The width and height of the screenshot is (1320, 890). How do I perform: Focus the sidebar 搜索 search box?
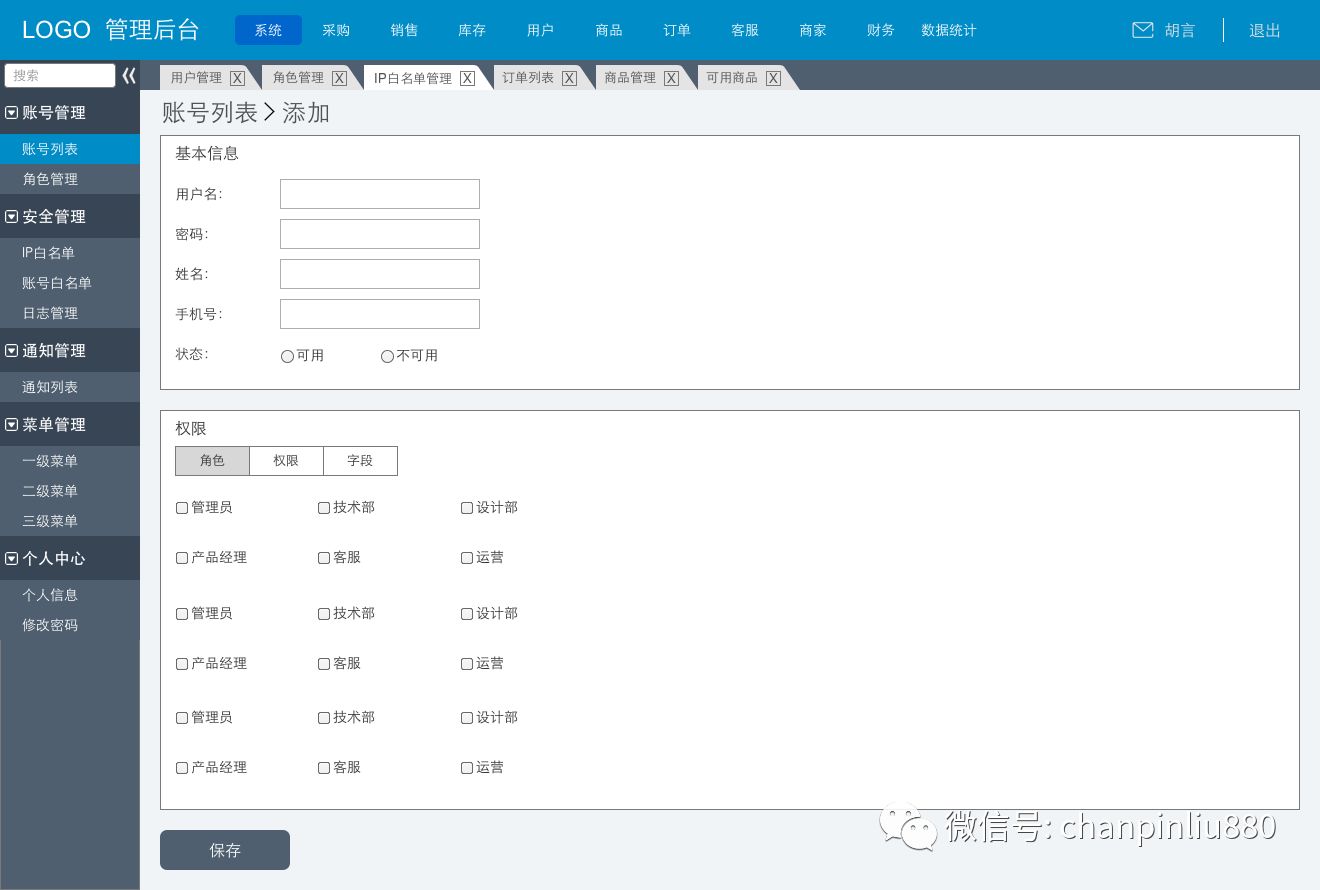60,76
